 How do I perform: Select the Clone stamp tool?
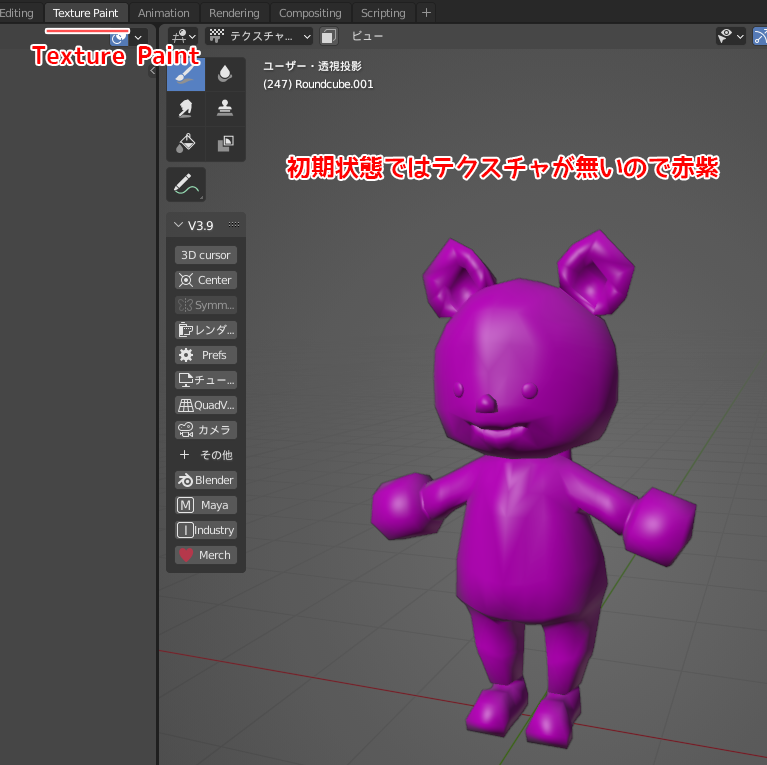(x=225, y=109)
